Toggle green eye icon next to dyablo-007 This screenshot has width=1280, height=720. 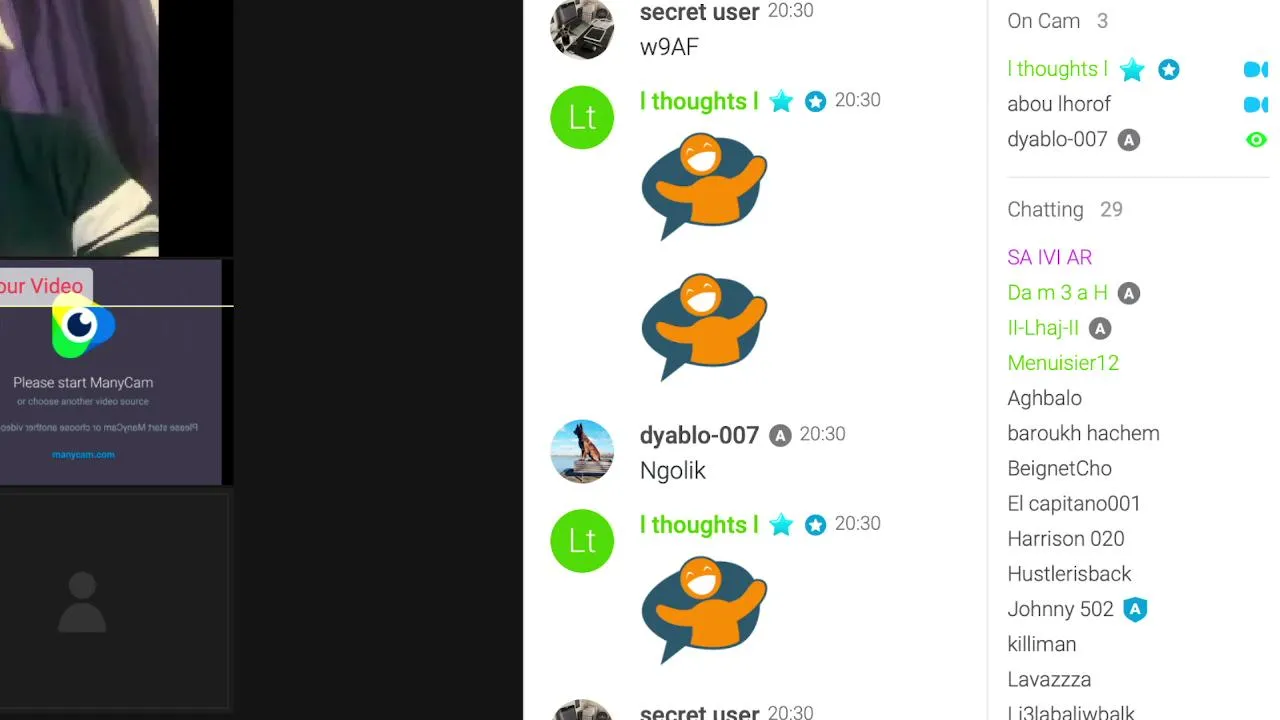1257,140
